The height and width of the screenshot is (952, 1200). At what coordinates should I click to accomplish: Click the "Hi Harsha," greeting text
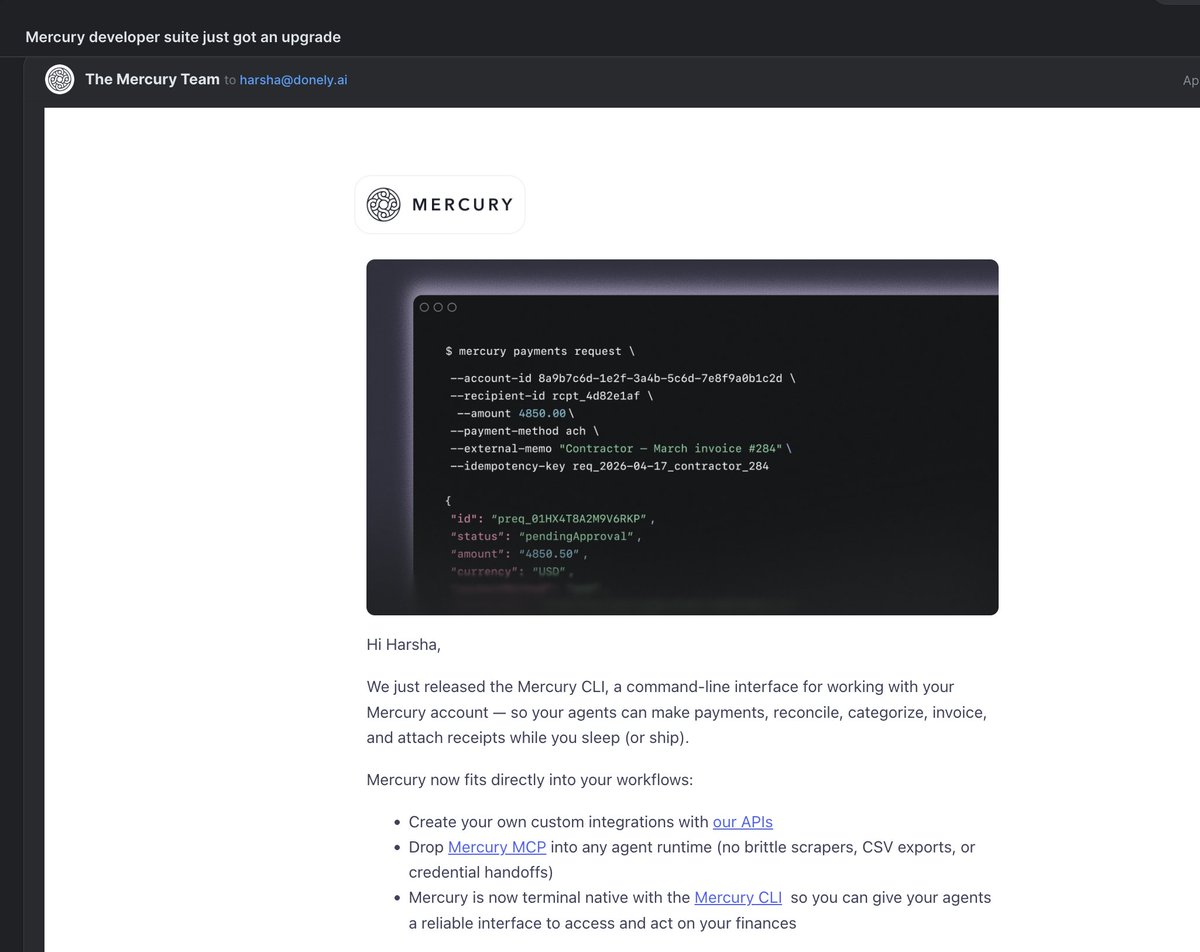pos(404,645)
